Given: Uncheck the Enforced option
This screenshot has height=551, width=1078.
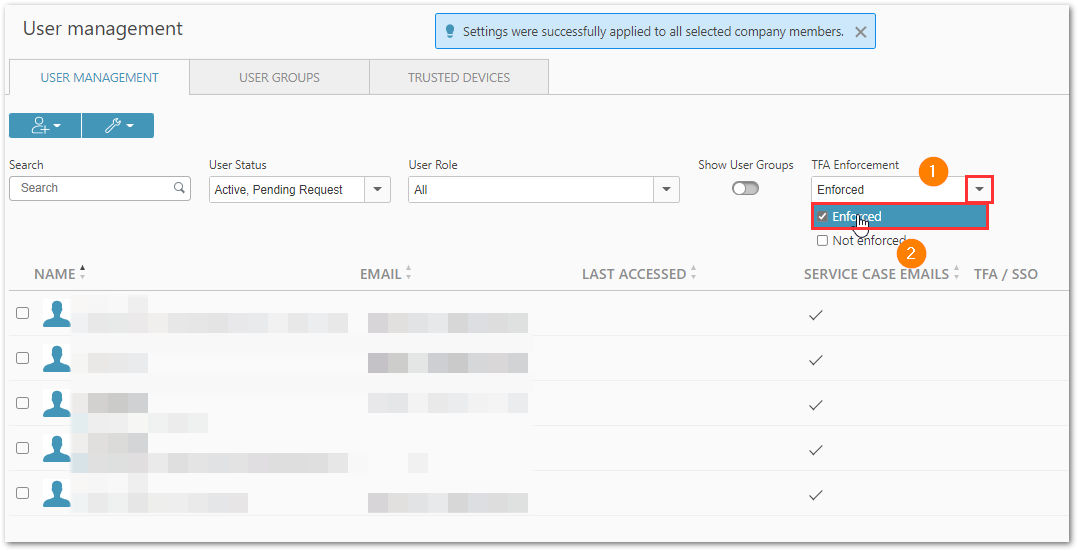Looking at the screenshot, I should [x=822, y=217].
